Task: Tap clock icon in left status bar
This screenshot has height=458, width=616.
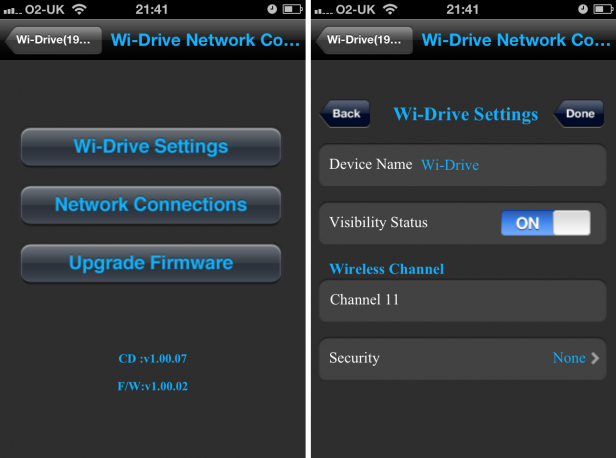Action: [x=271, y=9]
